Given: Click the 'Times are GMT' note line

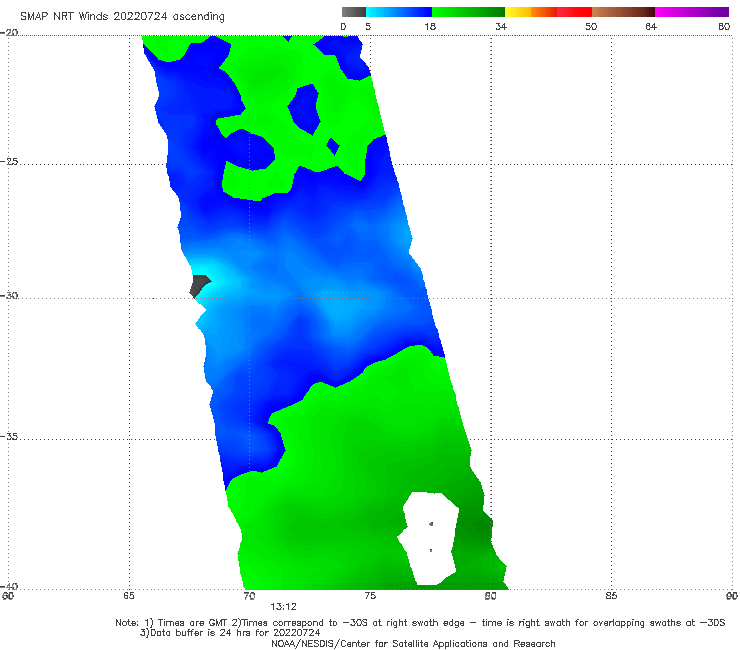Looking at the screenshot, I should (x=420, y=623).
